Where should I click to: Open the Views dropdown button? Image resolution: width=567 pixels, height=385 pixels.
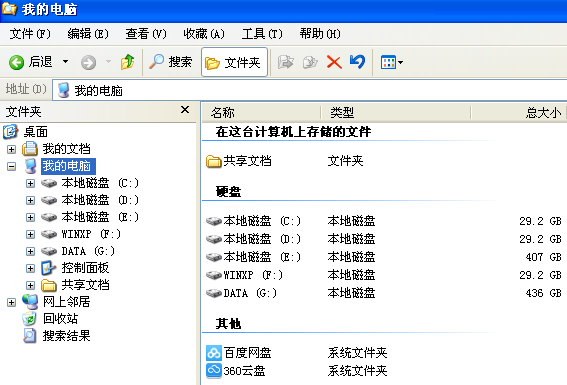pyautogui.click(x=392, y=62)
